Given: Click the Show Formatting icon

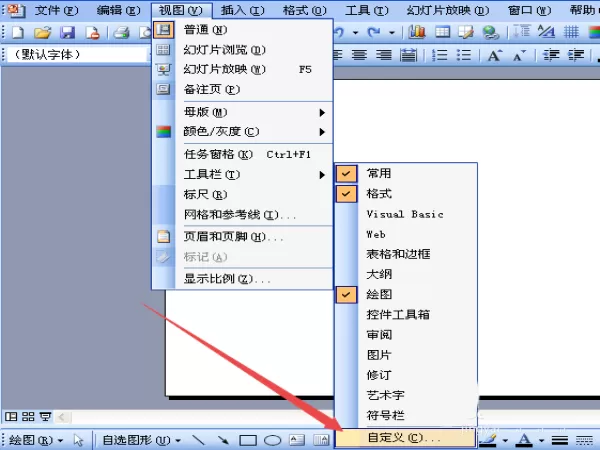Looking at the screenshot, I should pos(546,32).
